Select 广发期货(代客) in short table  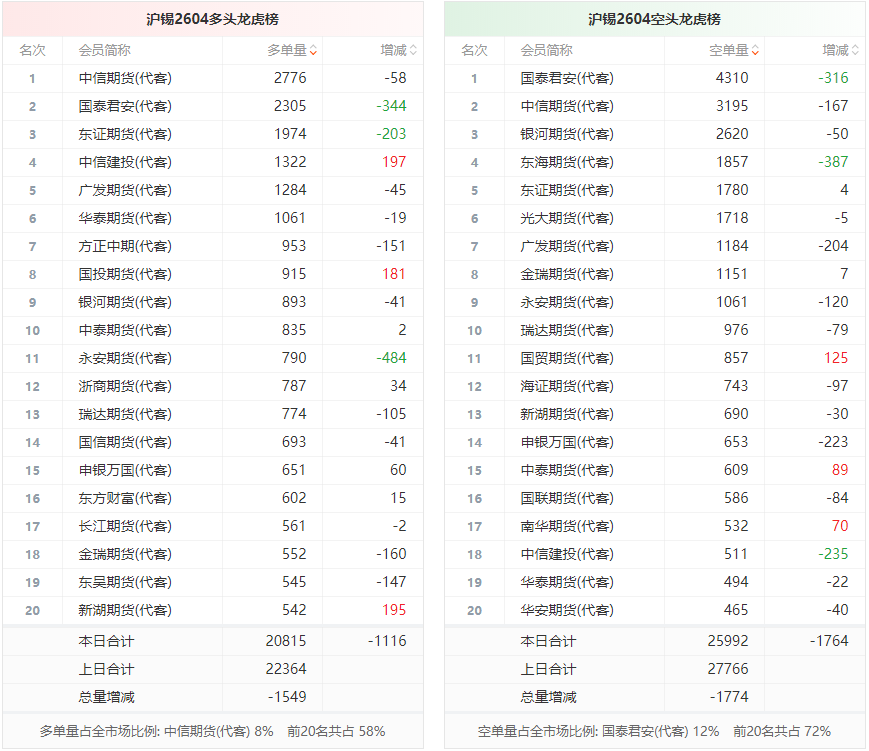(x=567, y=246)
